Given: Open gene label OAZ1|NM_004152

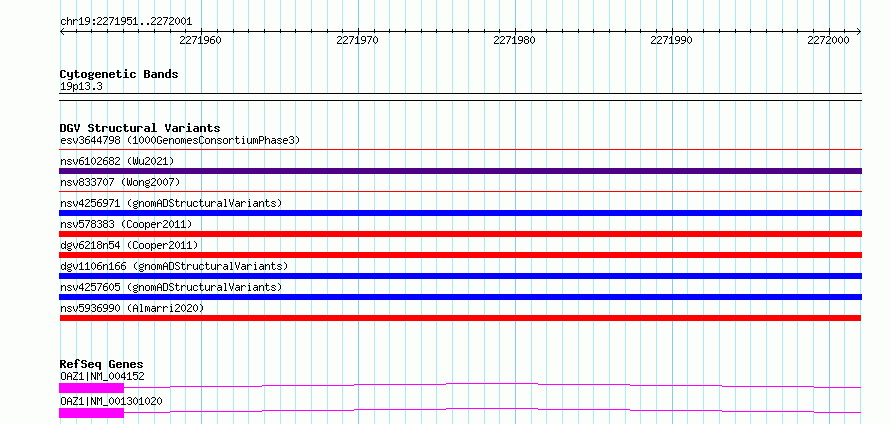Looking at the screenshot, I should [102, 376].
